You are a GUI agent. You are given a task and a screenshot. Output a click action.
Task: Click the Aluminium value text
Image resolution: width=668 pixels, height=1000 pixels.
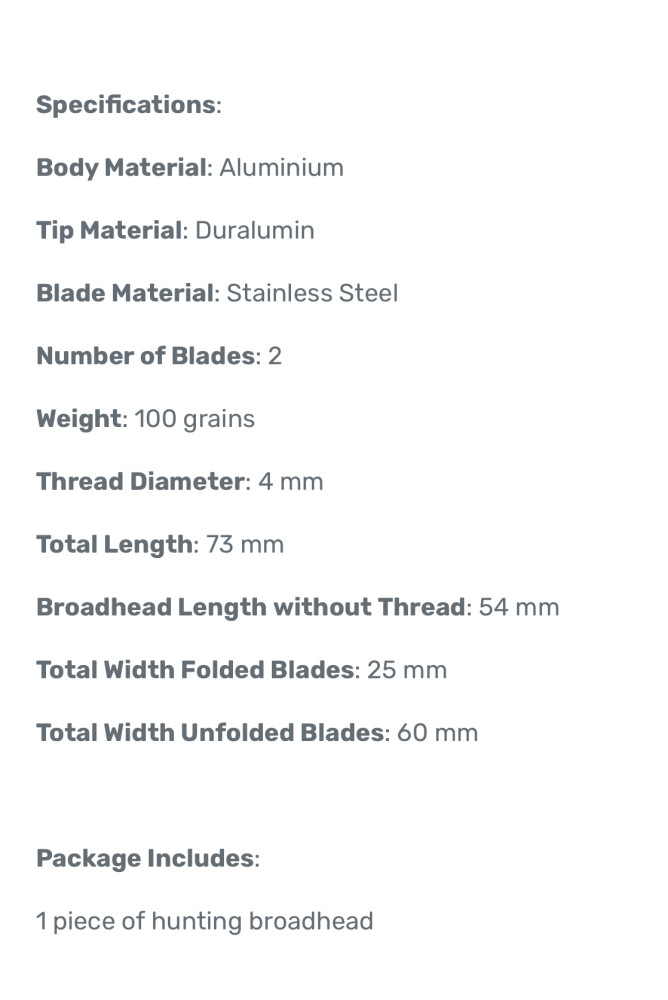point(281,168)
